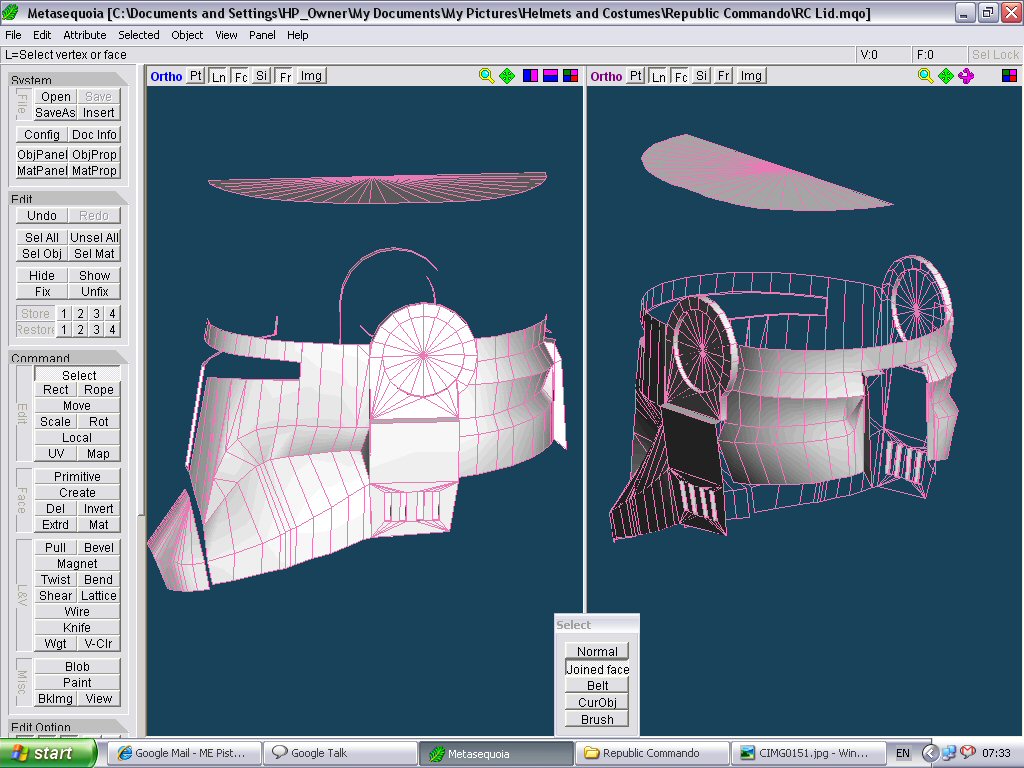The image size is (1024, 768).
Task: Open the Attribute menu
Action: pyautogui.click(x=85, y=35)
